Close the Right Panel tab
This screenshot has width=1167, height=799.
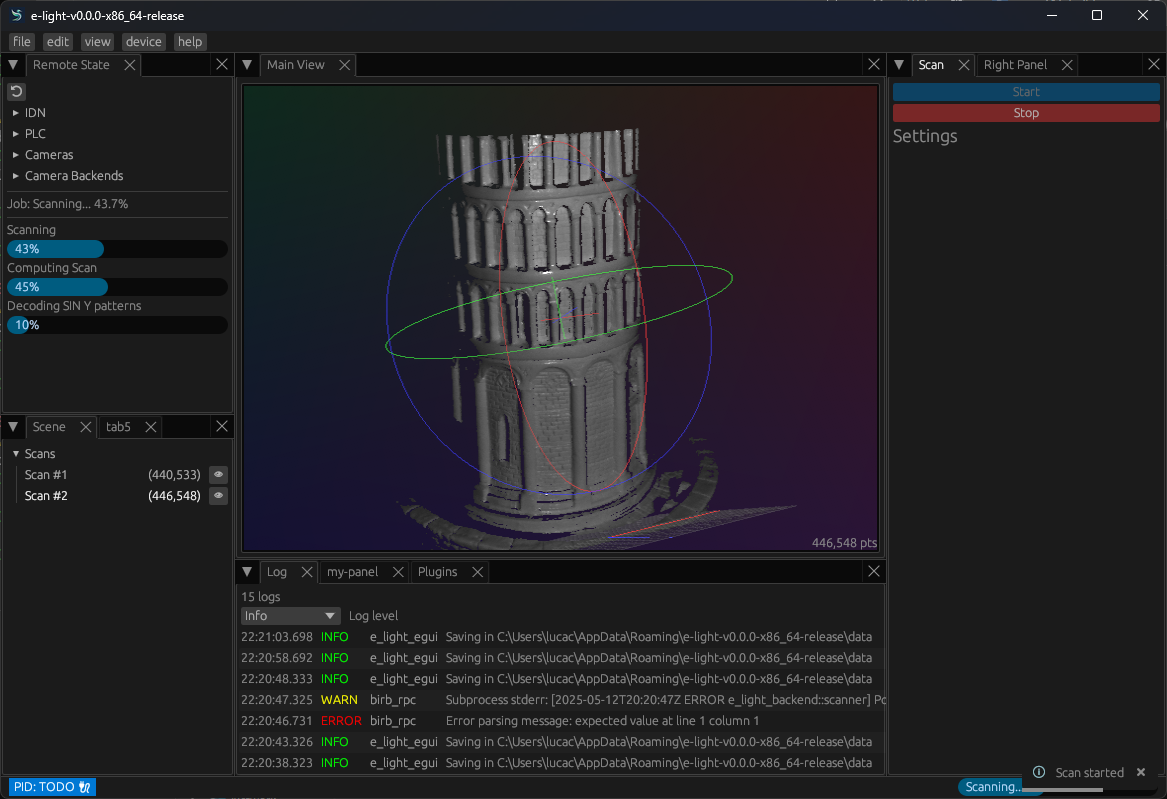tap(1067, 65)
